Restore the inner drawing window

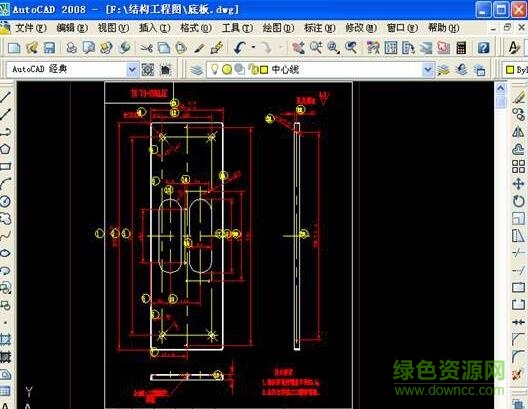click(507, 28)
